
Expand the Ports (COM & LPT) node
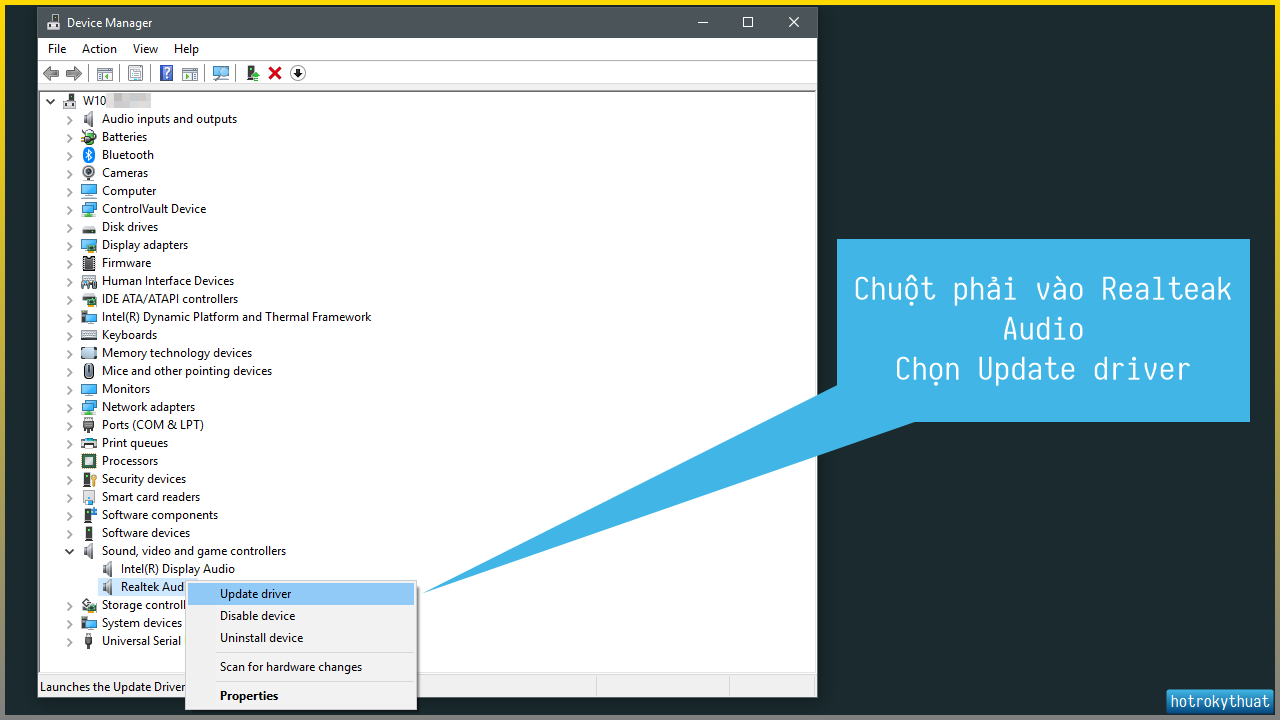pyautogui.click(x=70, y=425)
